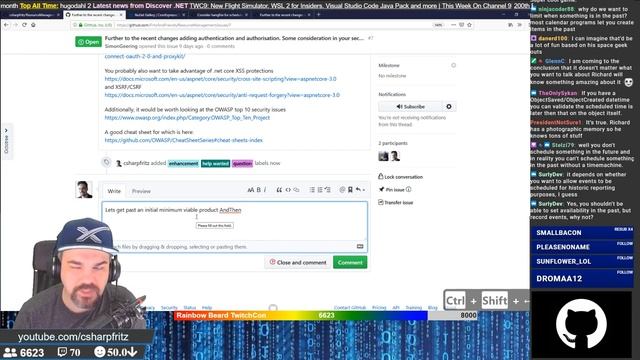
Task: Insert a quote in the comment editor
Action: point(279,190)
